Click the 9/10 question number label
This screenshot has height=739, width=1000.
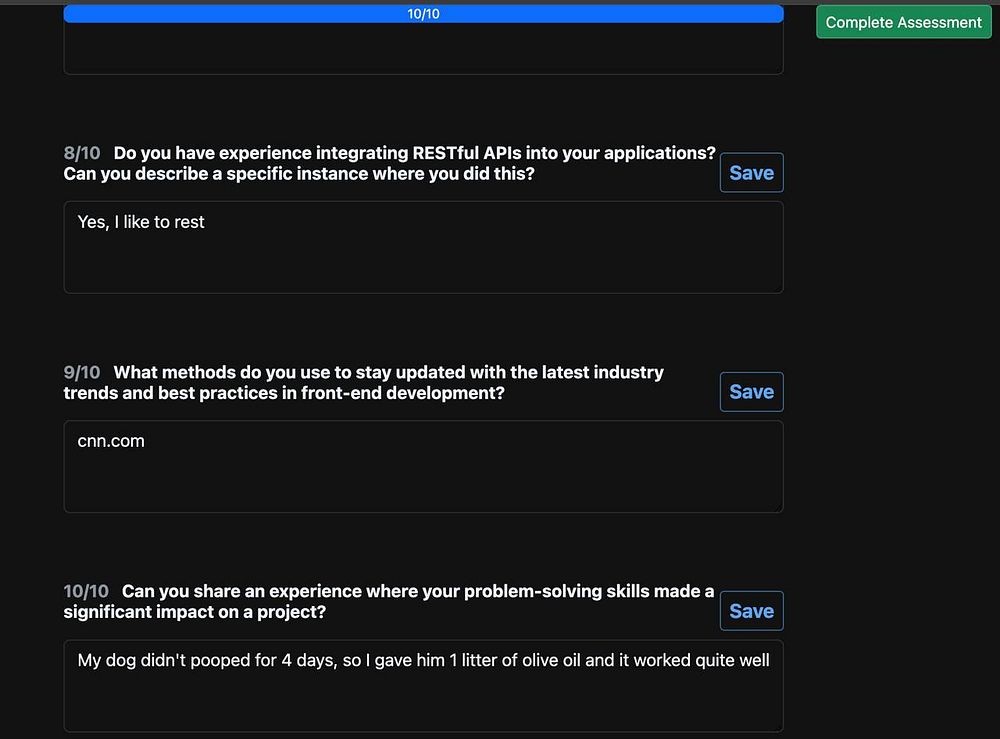click(x=82, y=372)
